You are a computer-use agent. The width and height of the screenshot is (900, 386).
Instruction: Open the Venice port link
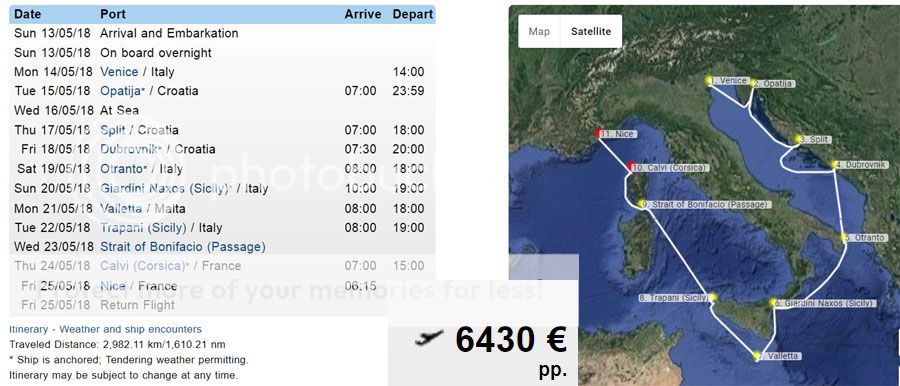(x=119, y=72)
